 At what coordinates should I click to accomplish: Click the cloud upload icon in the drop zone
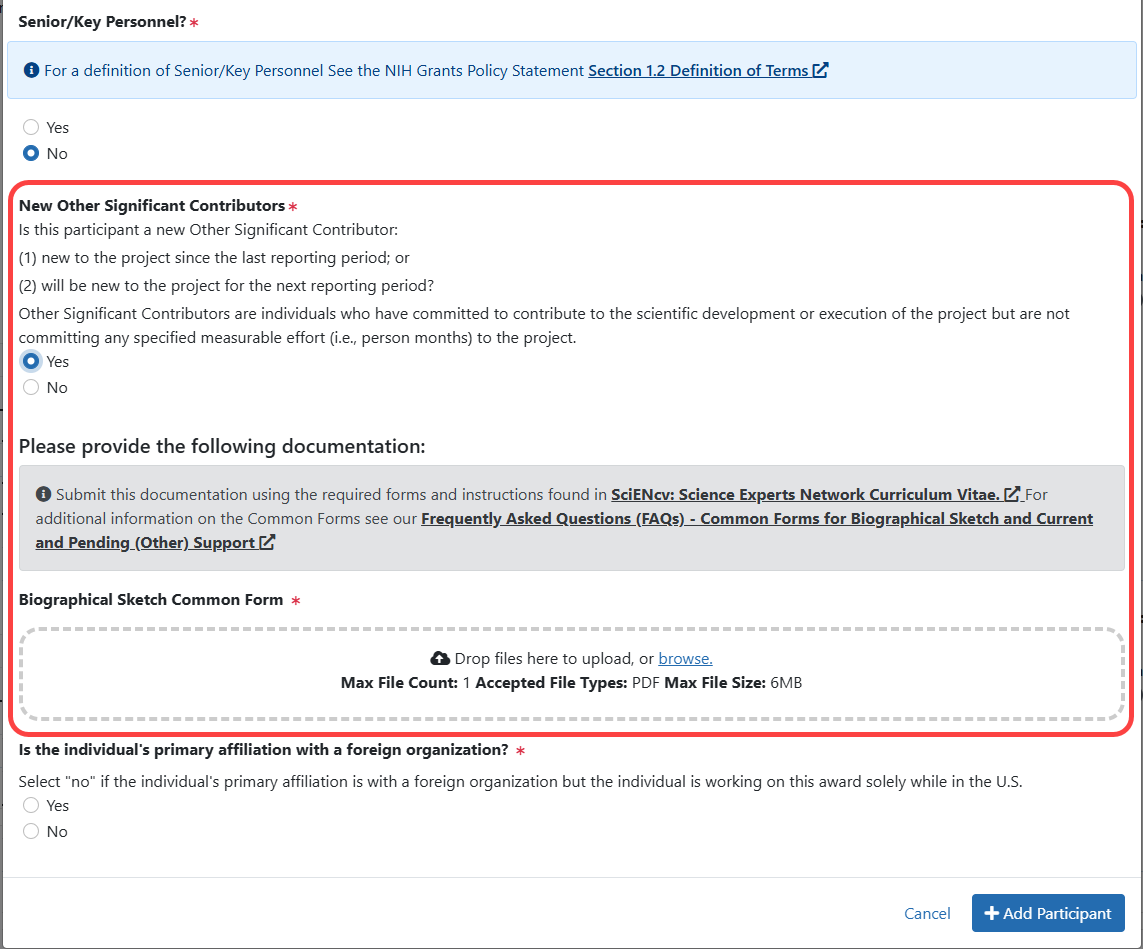(x=441, y=658)
